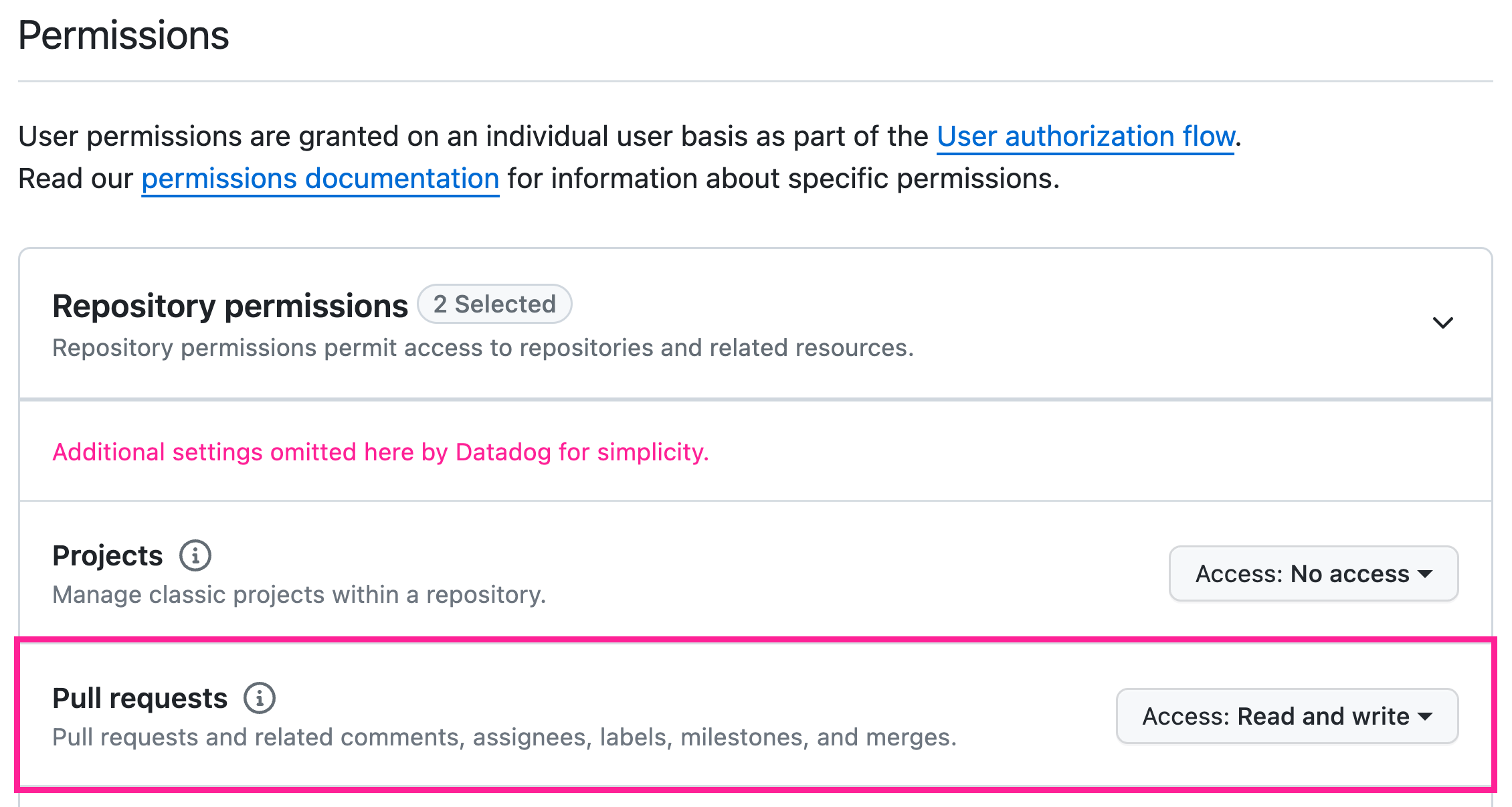Viewport: 1512px width, 807px height.
Task: Open the User authorization flow link
Action: click(1085, 137)
